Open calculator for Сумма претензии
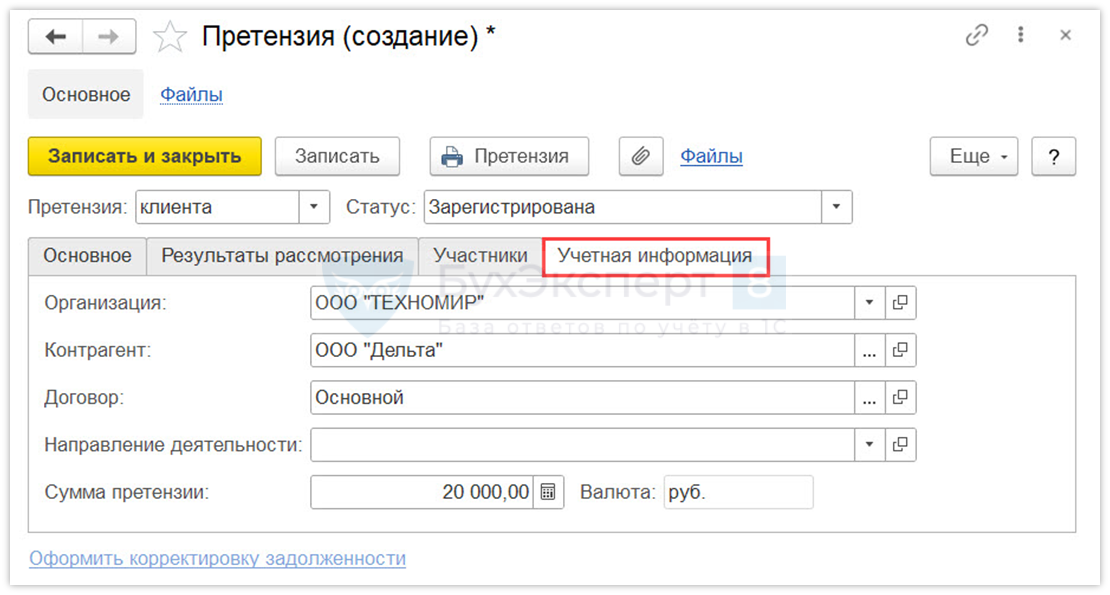This screenshot has height=595, width=1110. click(x=548, y=492)
